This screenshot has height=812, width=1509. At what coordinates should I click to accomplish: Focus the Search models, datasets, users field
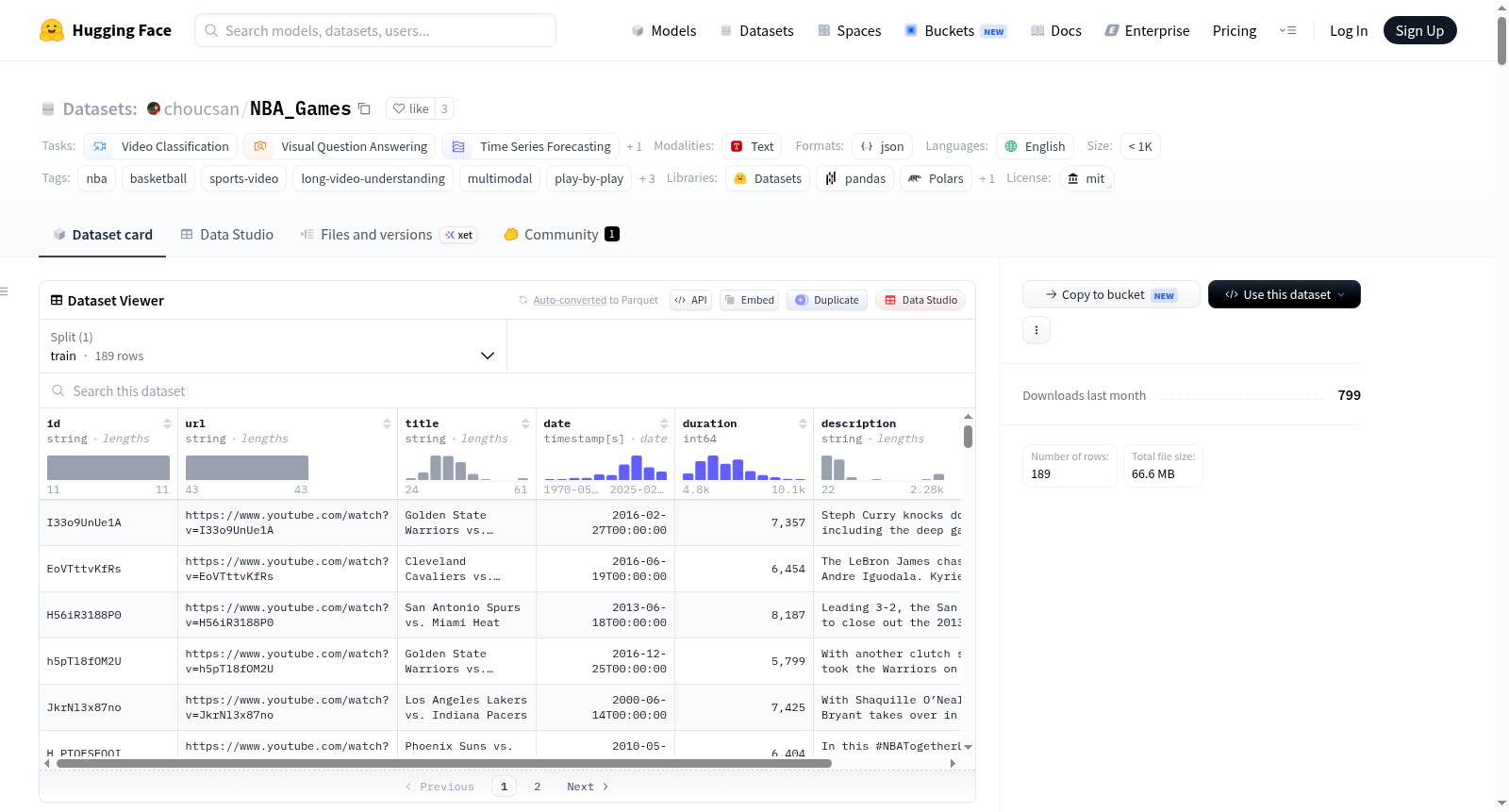click(375, 30)
